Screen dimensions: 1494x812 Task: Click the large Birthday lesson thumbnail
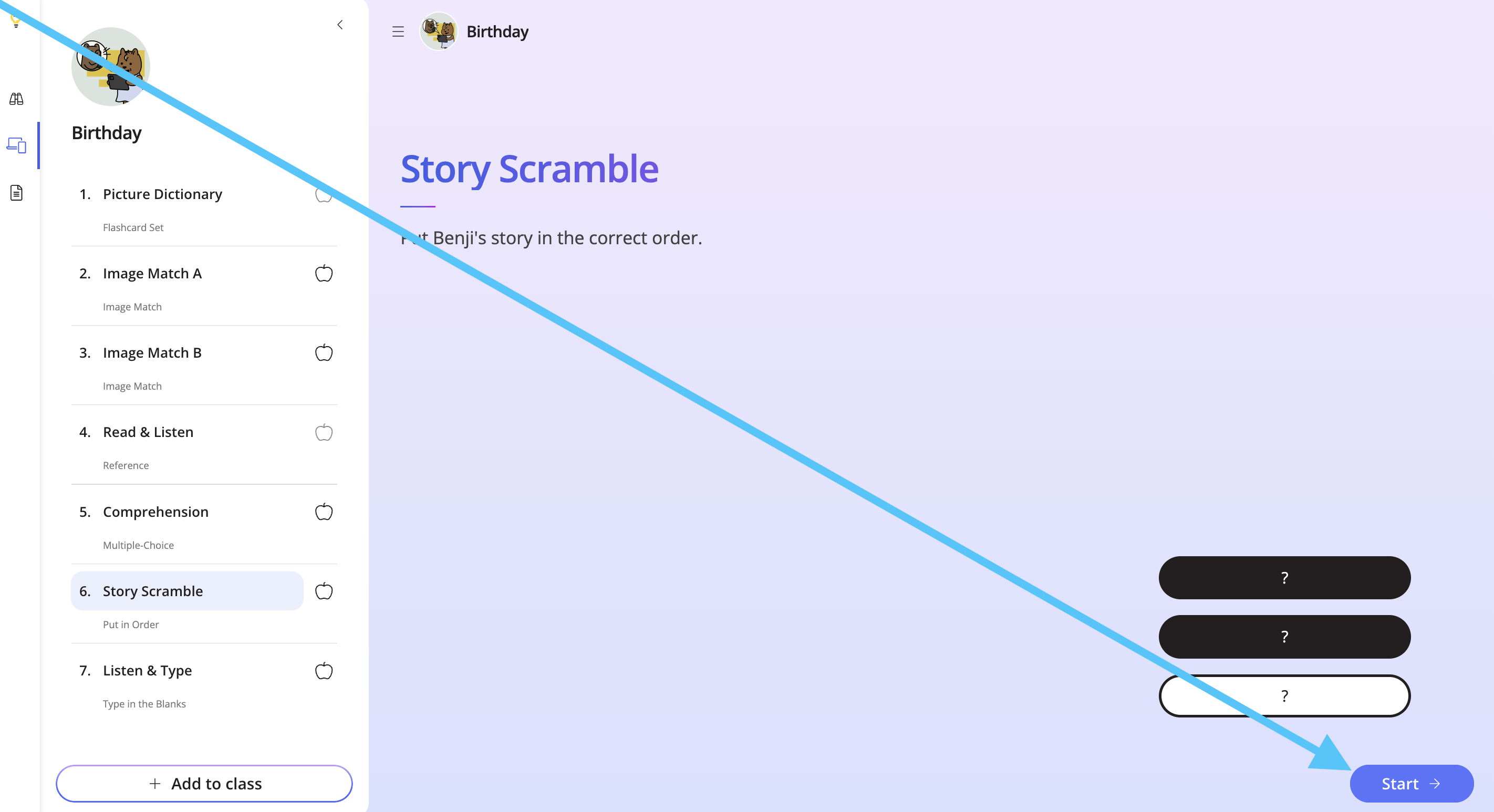tap(111, 66)
